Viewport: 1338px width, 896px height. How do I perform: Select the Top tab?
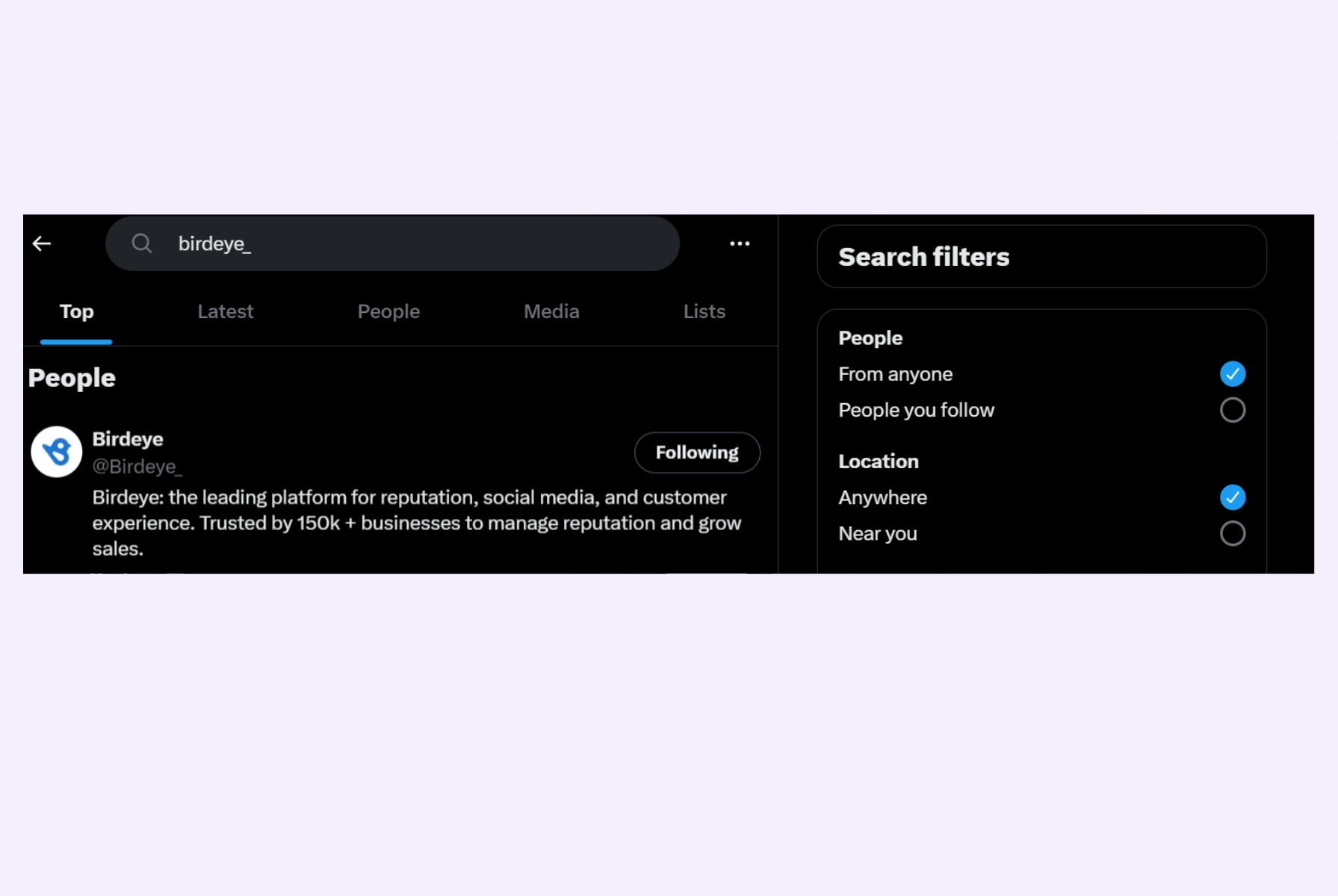click(76, 311)
